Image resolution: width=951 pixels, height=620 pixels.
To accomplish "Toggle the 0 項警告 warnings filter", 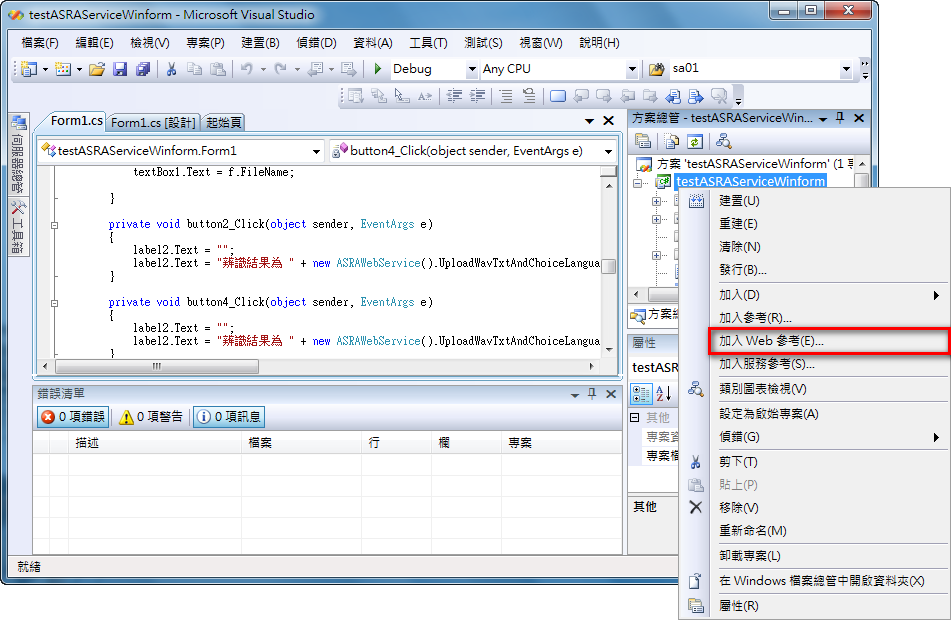I will pos(151,417).
